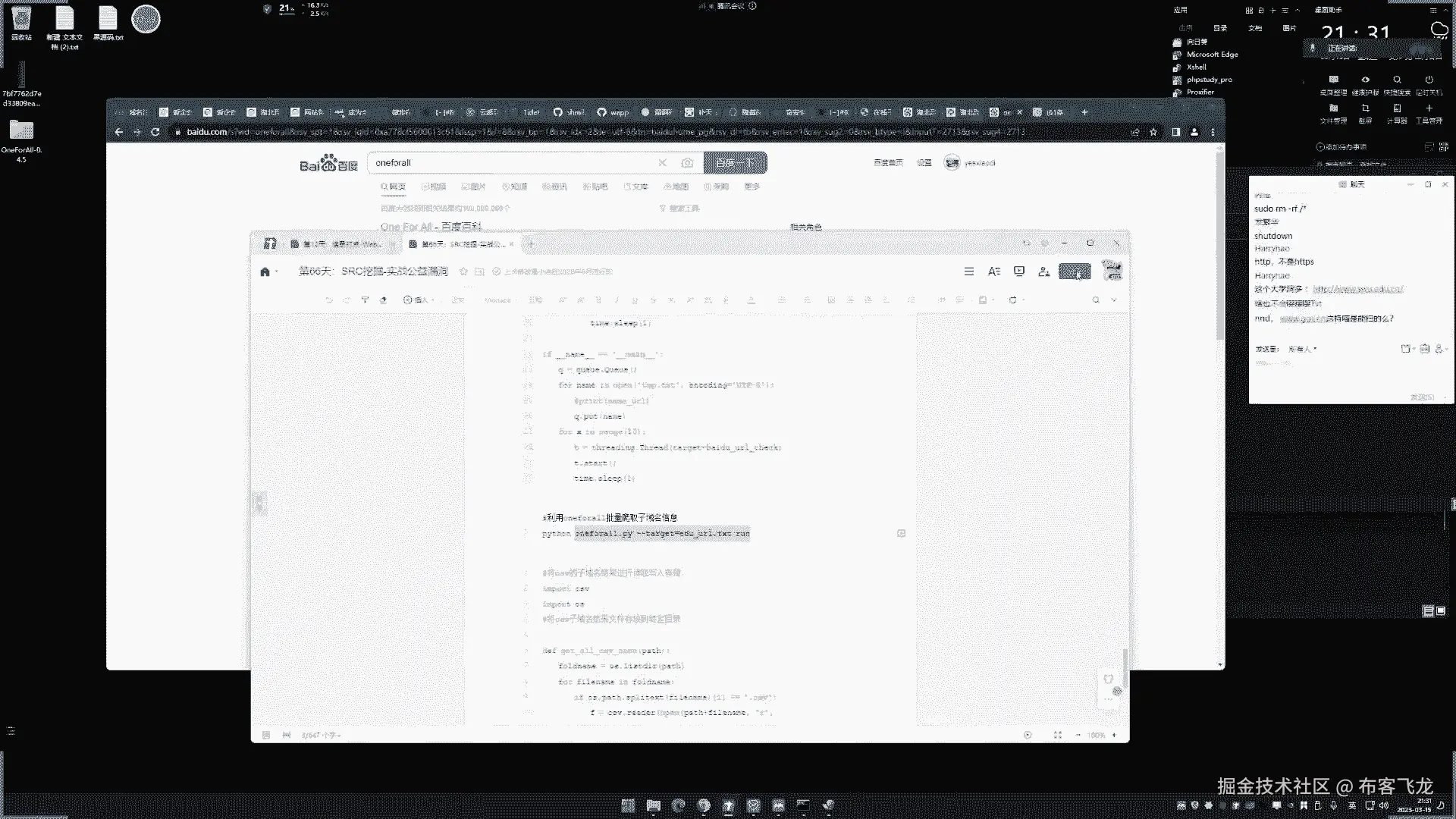
Task: Start presentation mode in document editor
Action: 1019,271
